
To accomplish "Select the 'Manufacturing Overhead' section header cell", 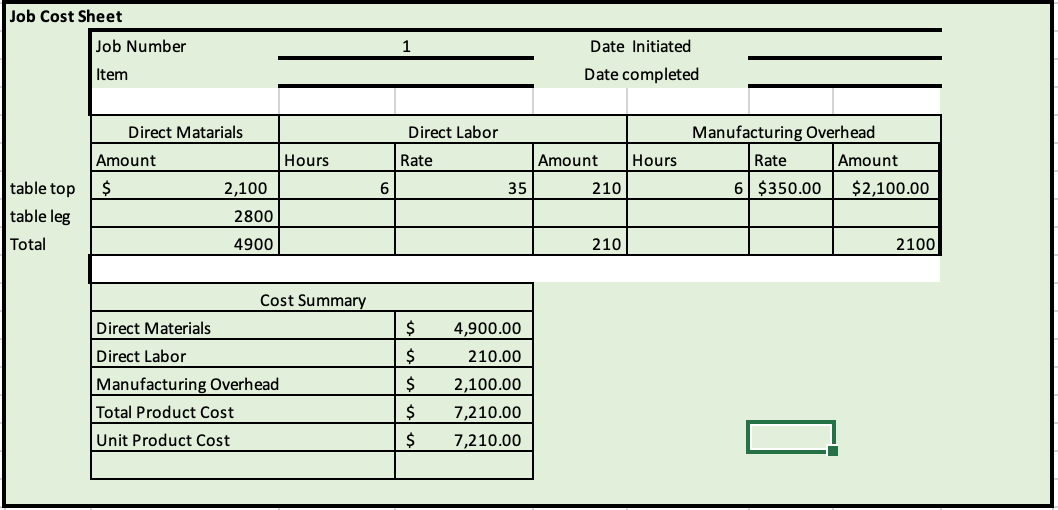I will tap(783, 132).
